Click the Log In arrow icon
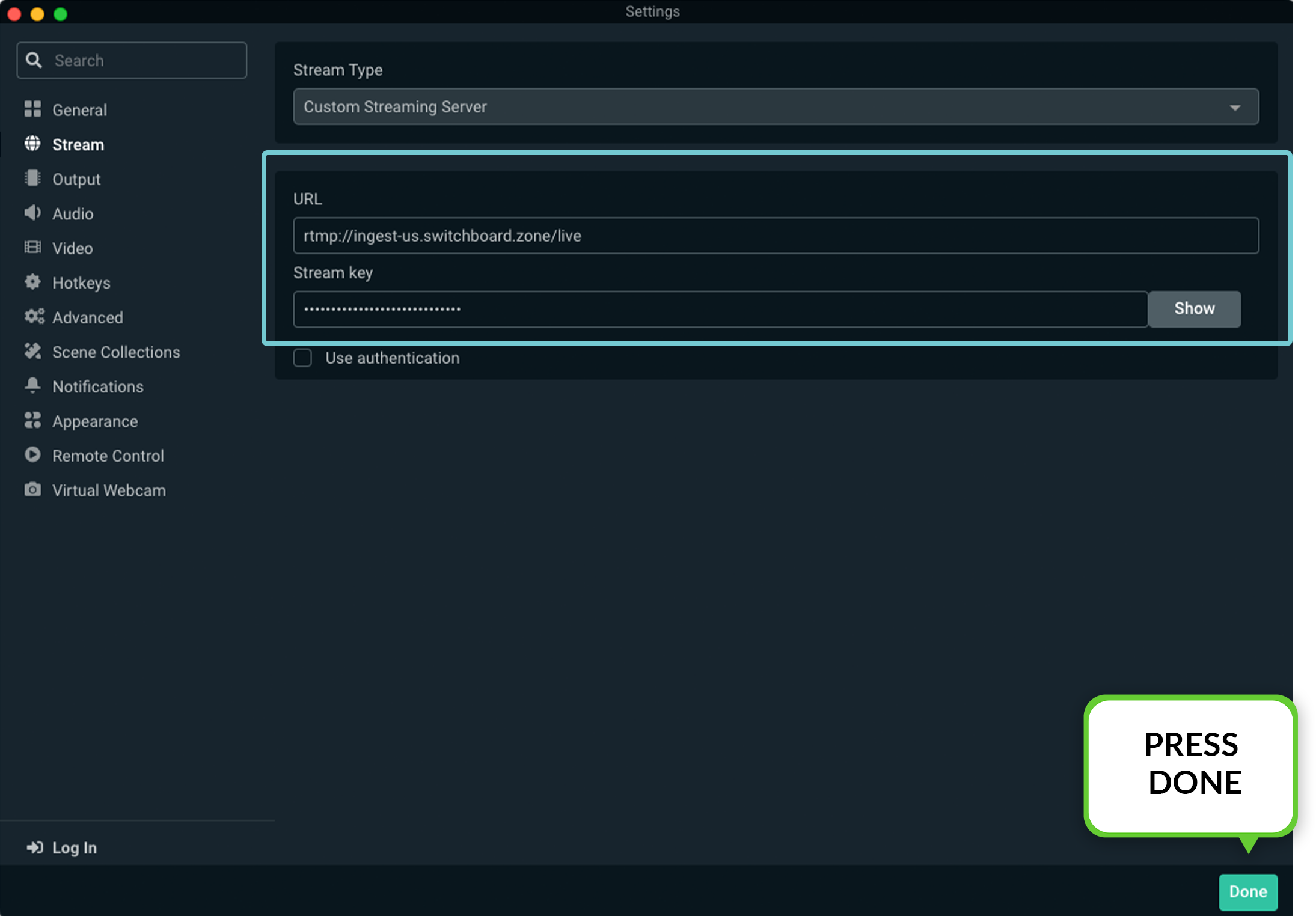Screen dimensions: 1316x916 tap(34, 847)
